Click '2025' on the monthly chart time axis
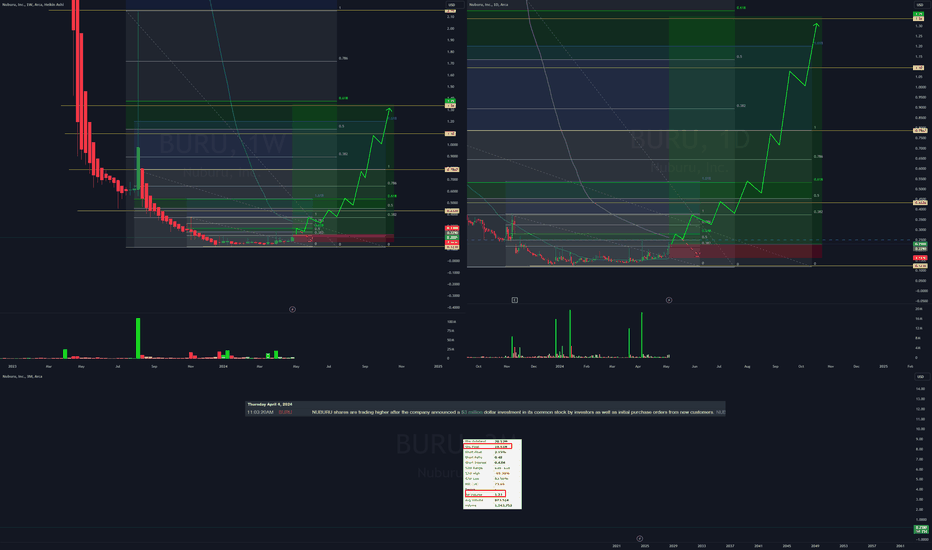The height and width of the screenshot is (550, 932). [644, 545]
